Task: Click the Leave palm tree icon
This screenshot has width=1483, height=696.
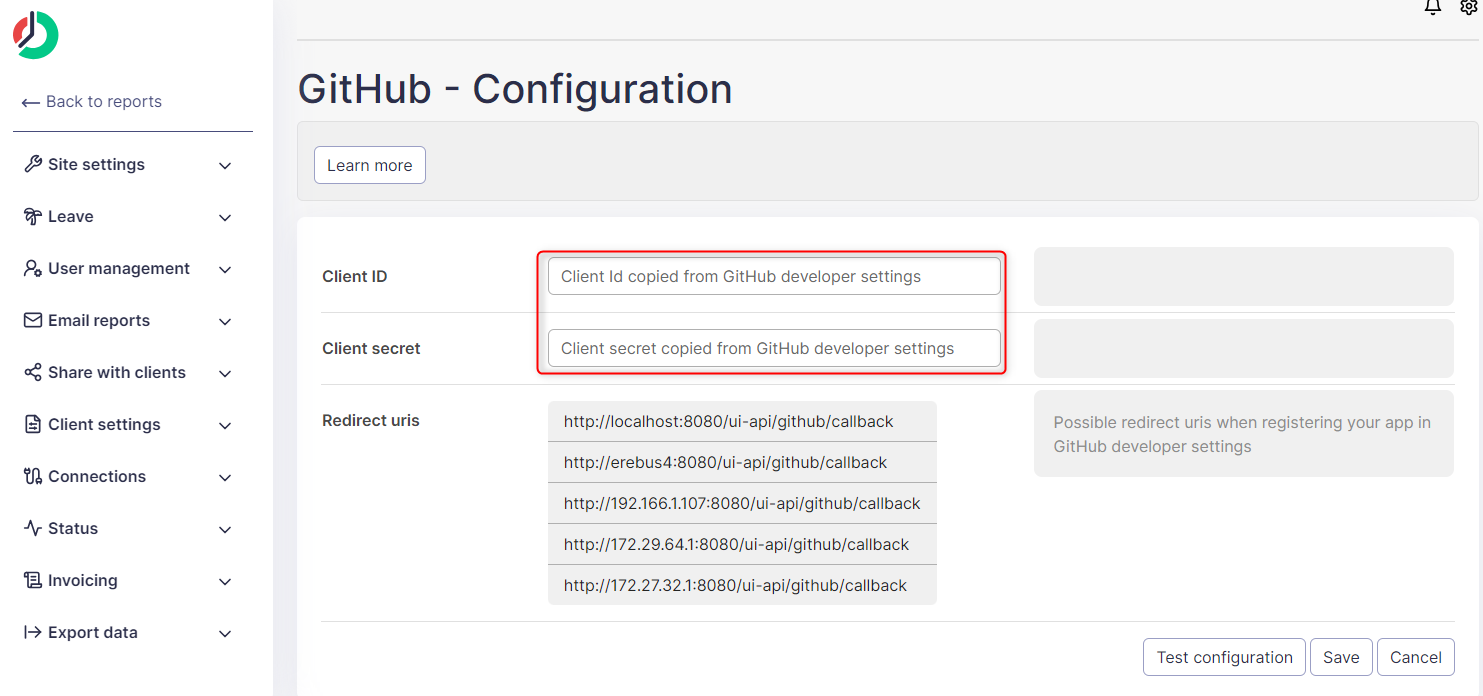Action: pos(32,216)
